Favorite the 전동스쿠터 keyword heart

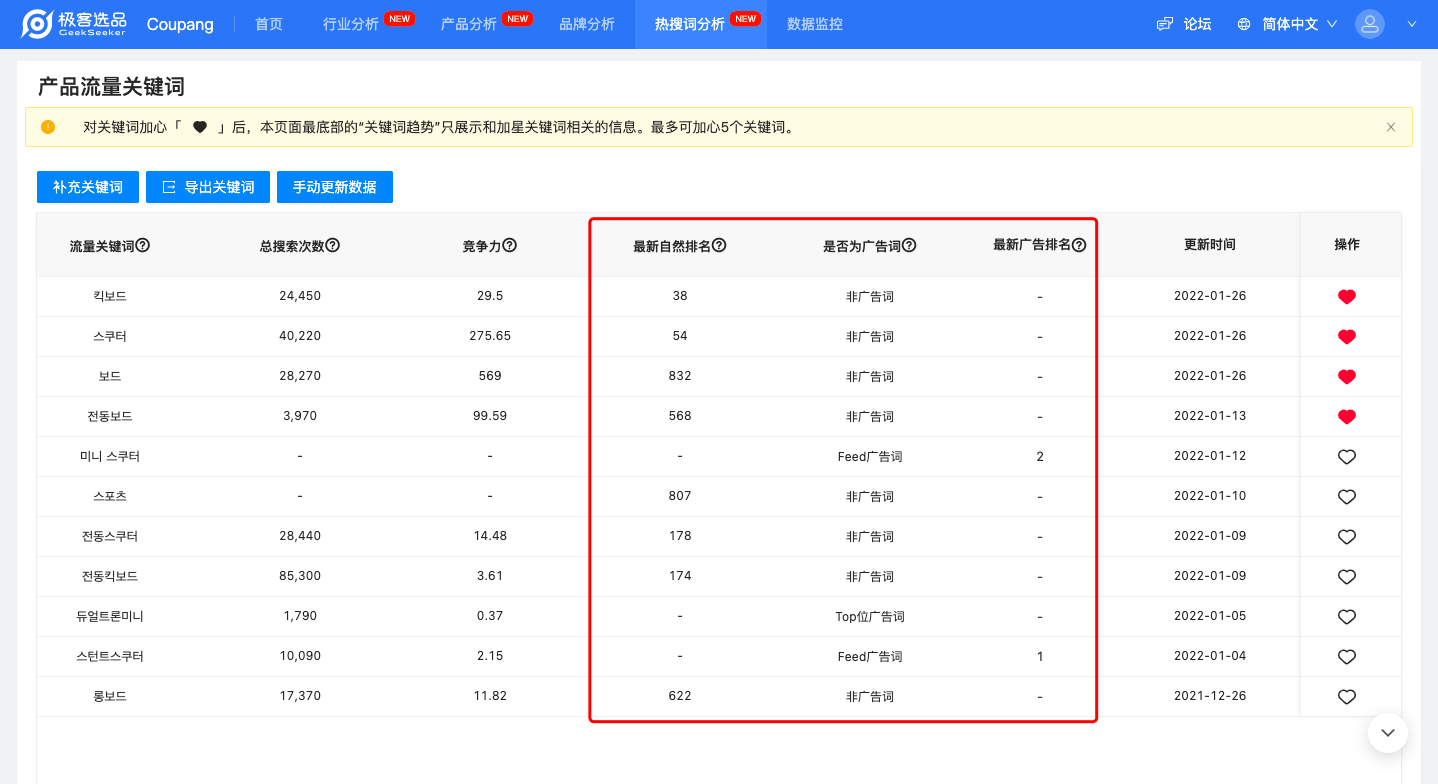click(x=1347, y=537)
